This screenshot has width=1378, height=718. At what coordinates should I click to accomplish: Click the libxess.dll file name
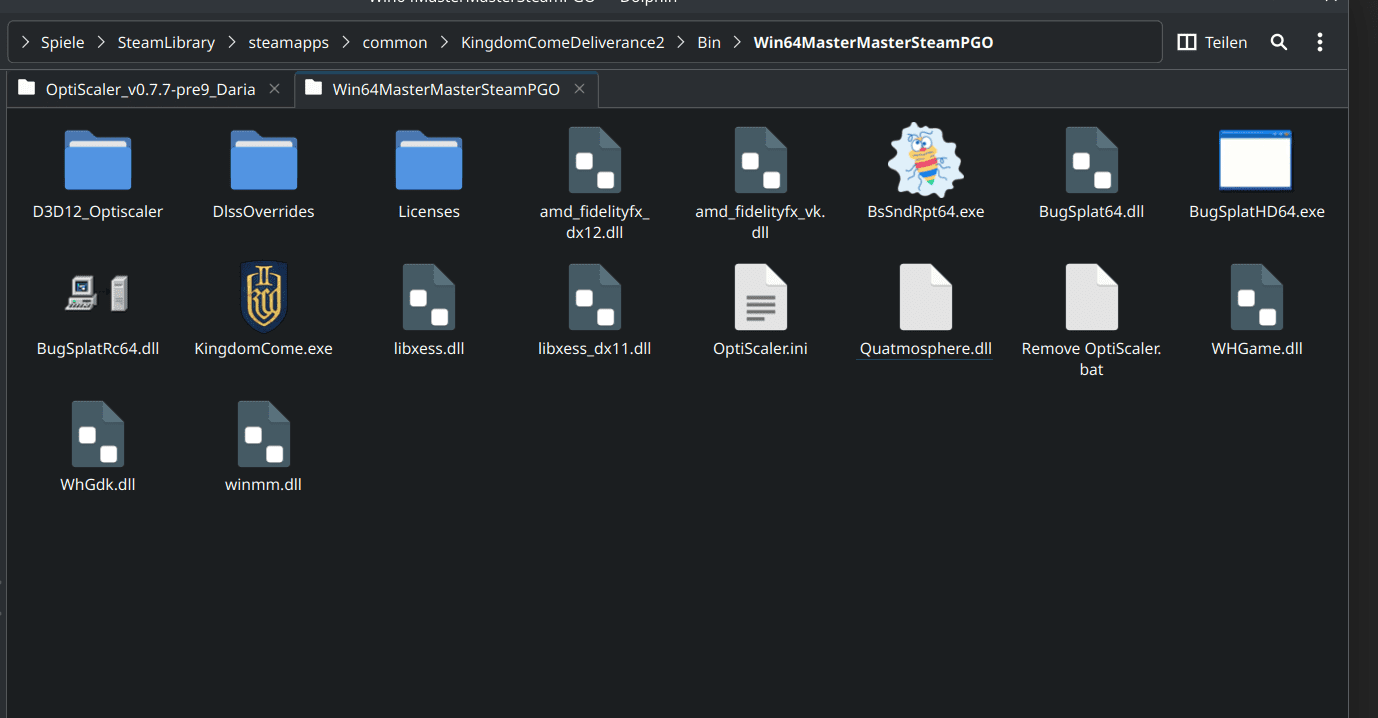coord(429,349)
